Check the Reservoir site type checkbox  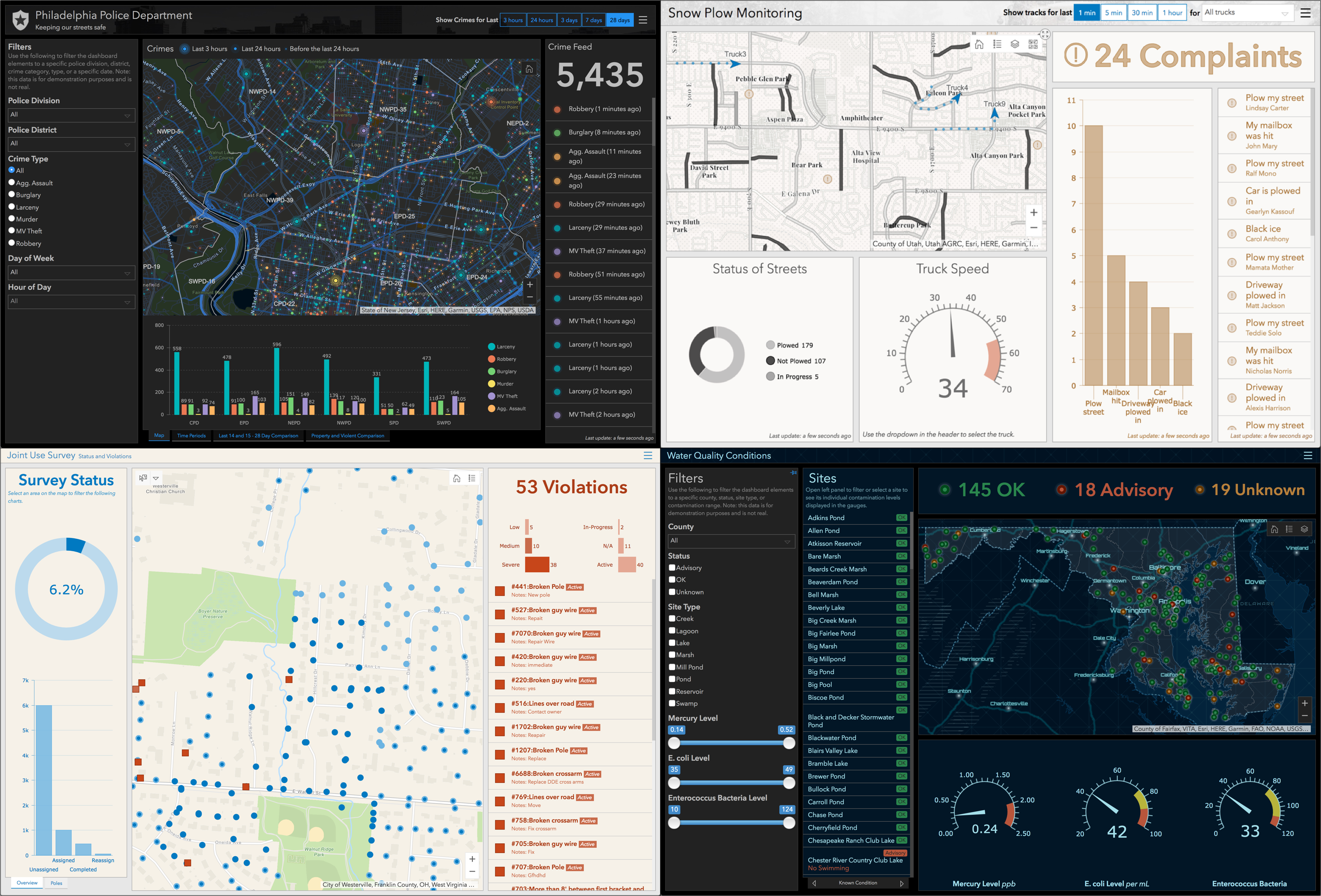[x=672, y=691]
